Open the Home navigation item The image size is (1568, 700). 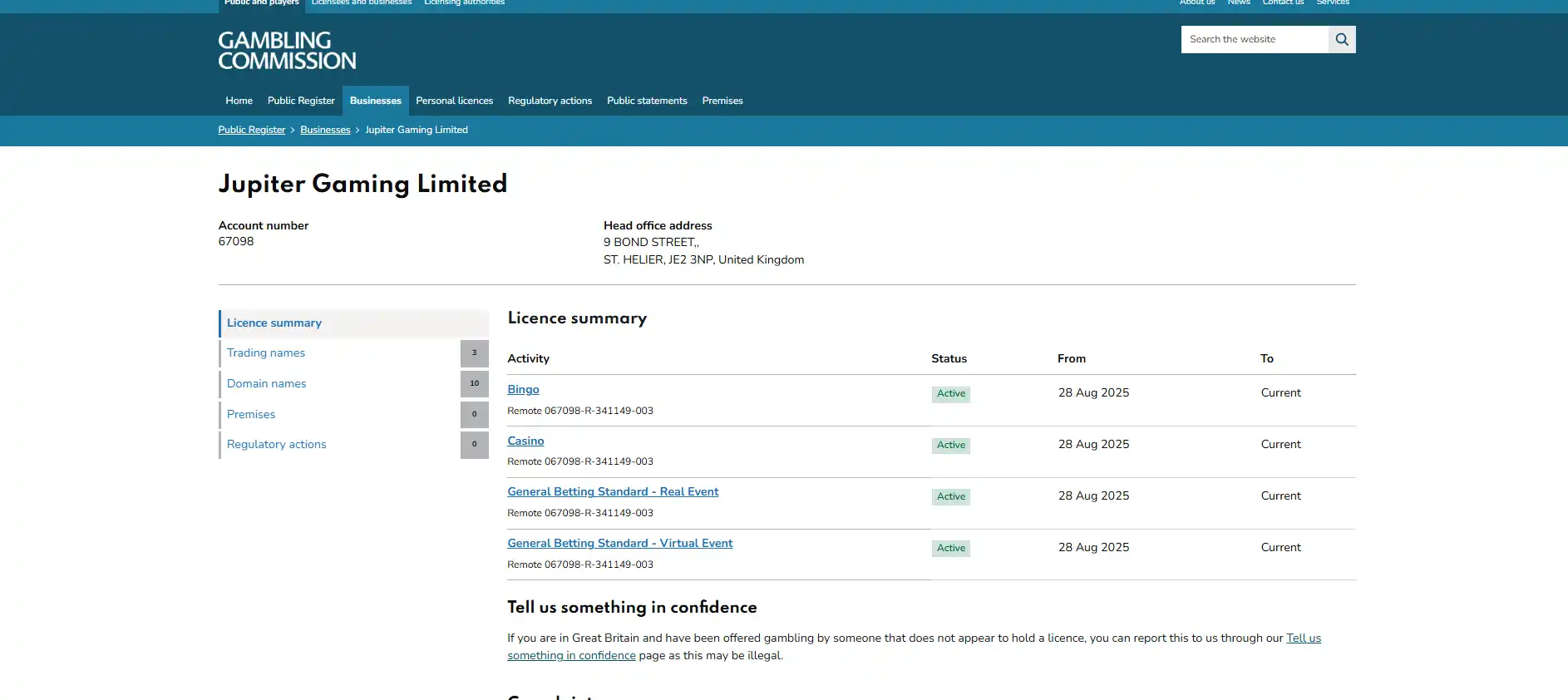239,101
